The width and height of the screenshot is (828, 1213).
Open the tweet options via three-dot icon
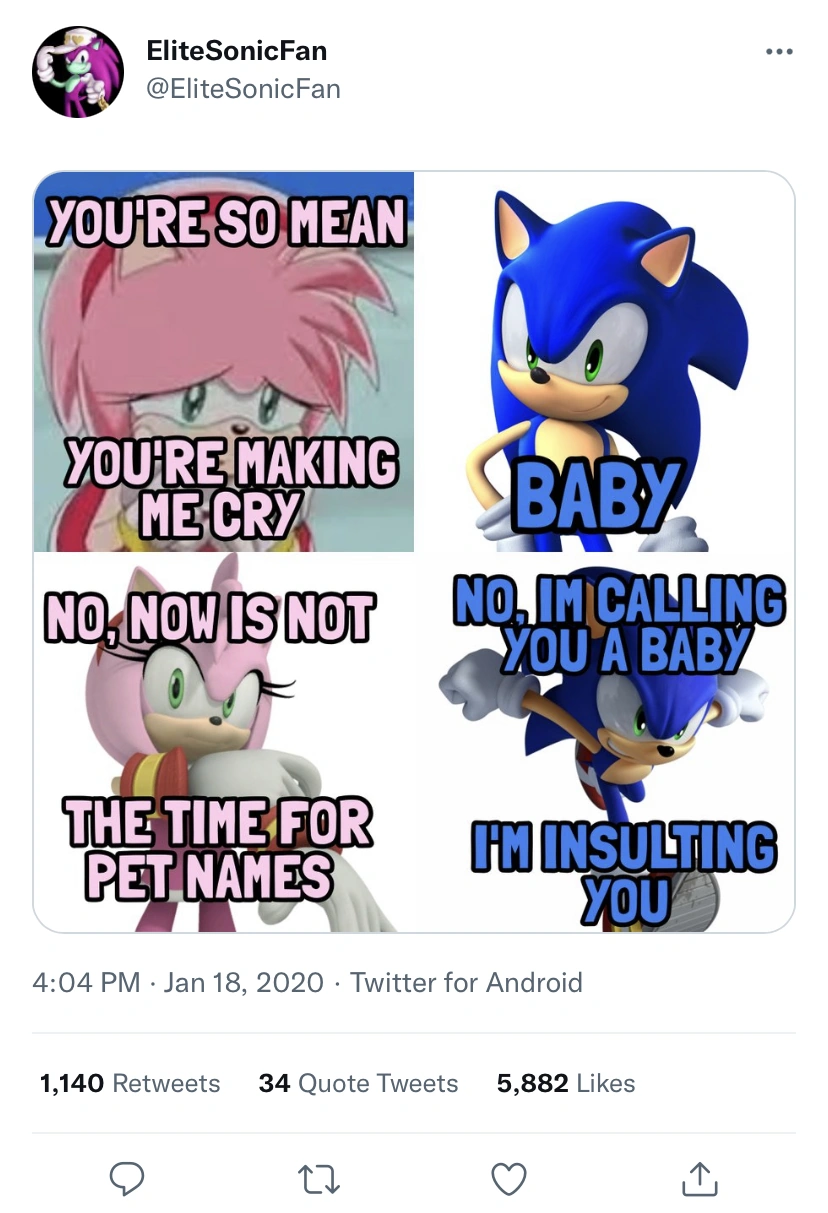pos(779,50)
